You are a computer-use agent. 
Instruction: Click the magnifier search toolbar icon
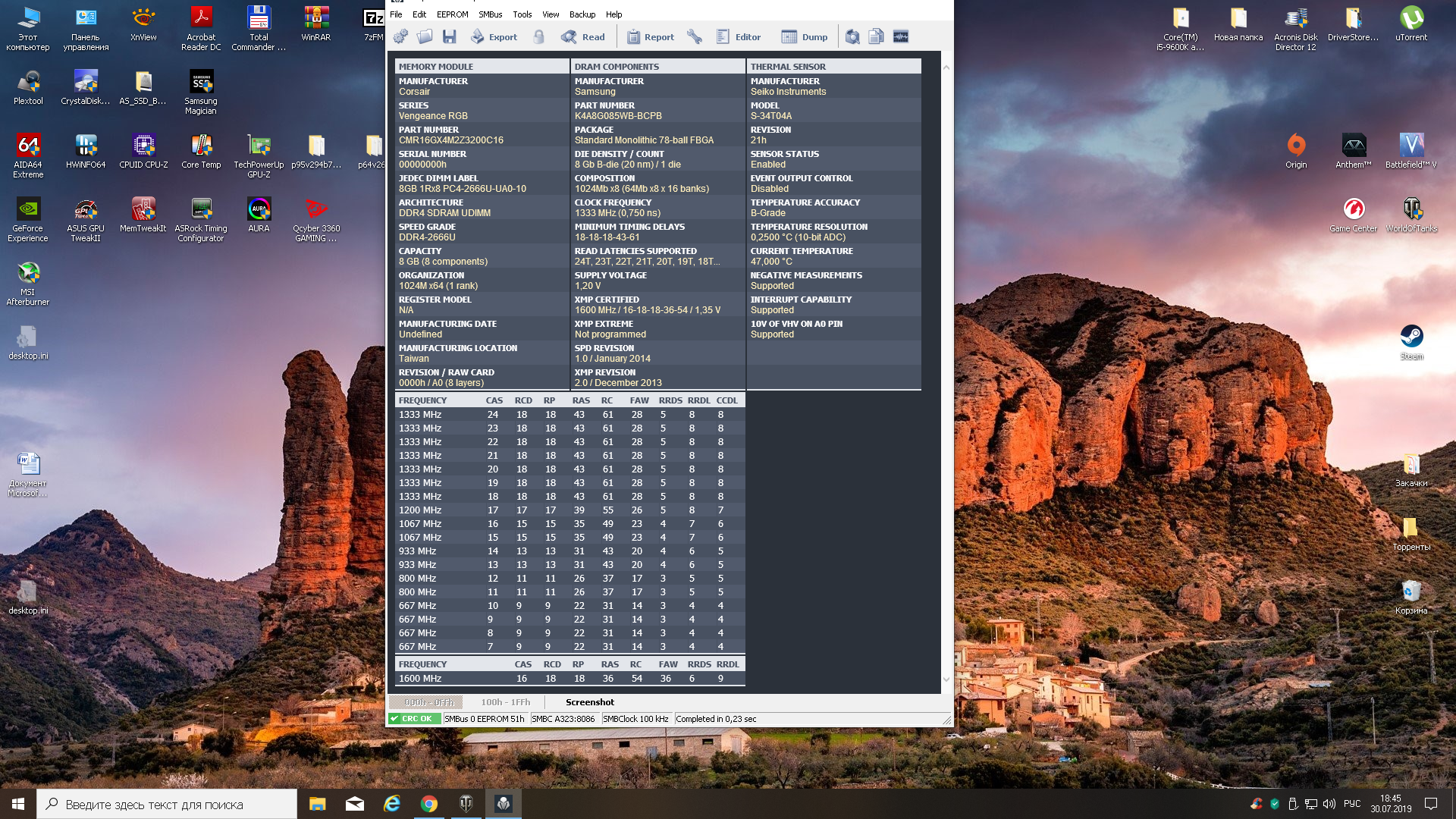(852, 36)
